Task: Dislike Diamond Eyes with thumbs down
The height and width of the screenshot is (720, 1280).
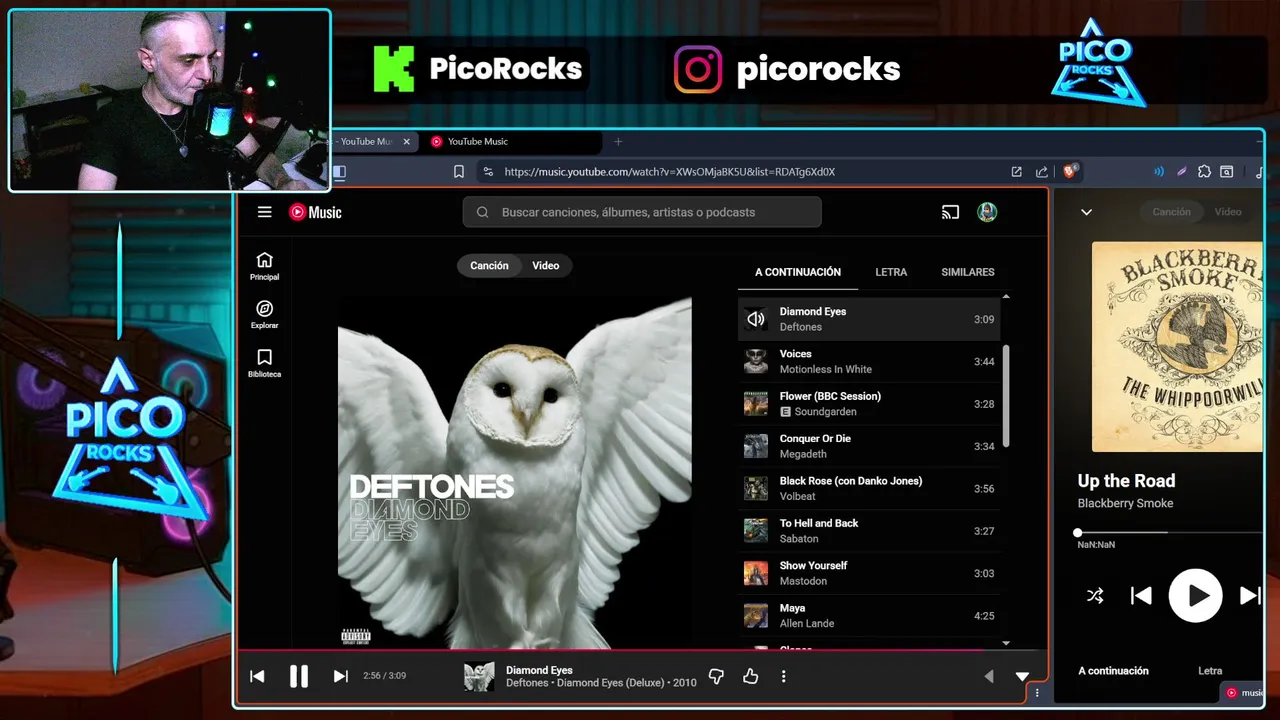Action: pyautogui.click(x=716, y=677)
